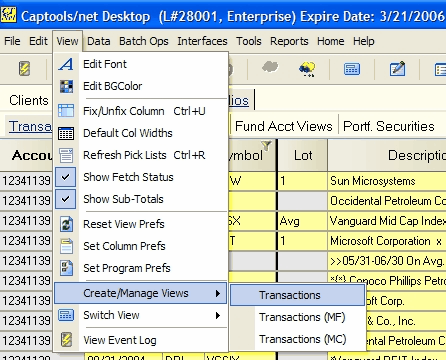Click the Reset View Prefs icon

click(66, 224)
